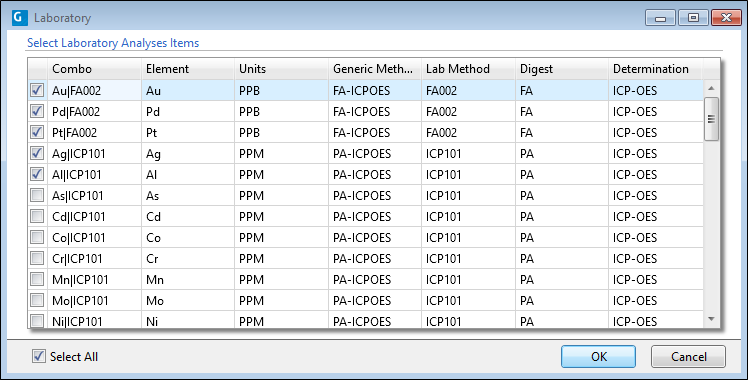Enable the As|ICP101 checkbox
Image resolution: width=748 pixels, height=380 pixels.
point(37,195)
